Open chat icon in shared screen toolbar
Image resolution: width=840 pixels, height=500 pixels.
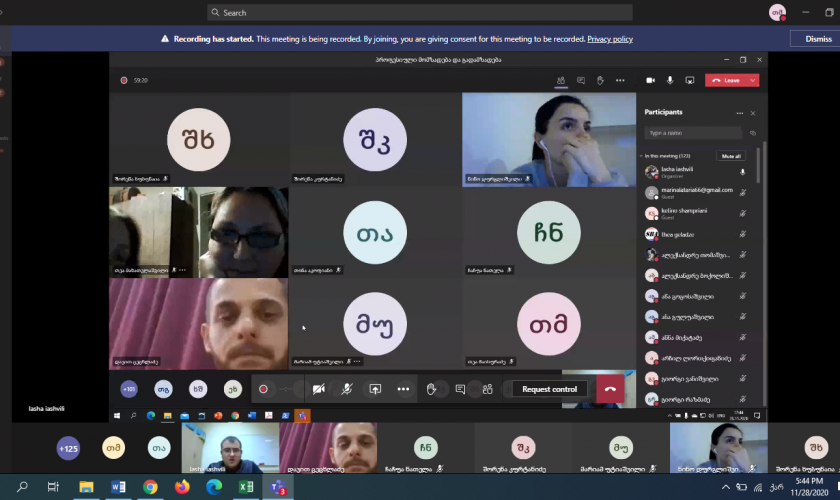coord(581,80)
